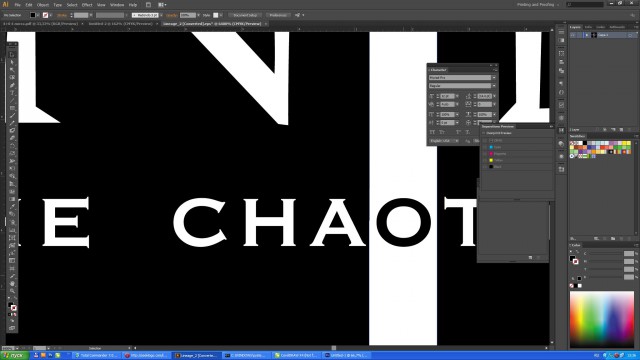Open Opacity value dropdown in control bar

pyautogui.click(x=199, y=15)
